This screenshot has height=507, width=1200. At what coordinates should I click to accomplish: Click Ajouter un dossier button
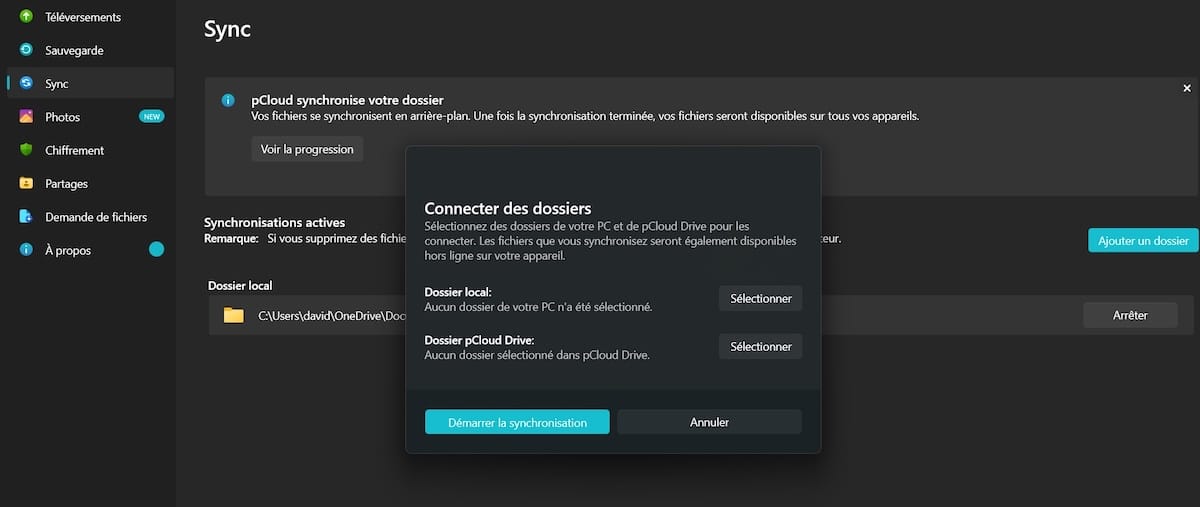pos(1143,240)
